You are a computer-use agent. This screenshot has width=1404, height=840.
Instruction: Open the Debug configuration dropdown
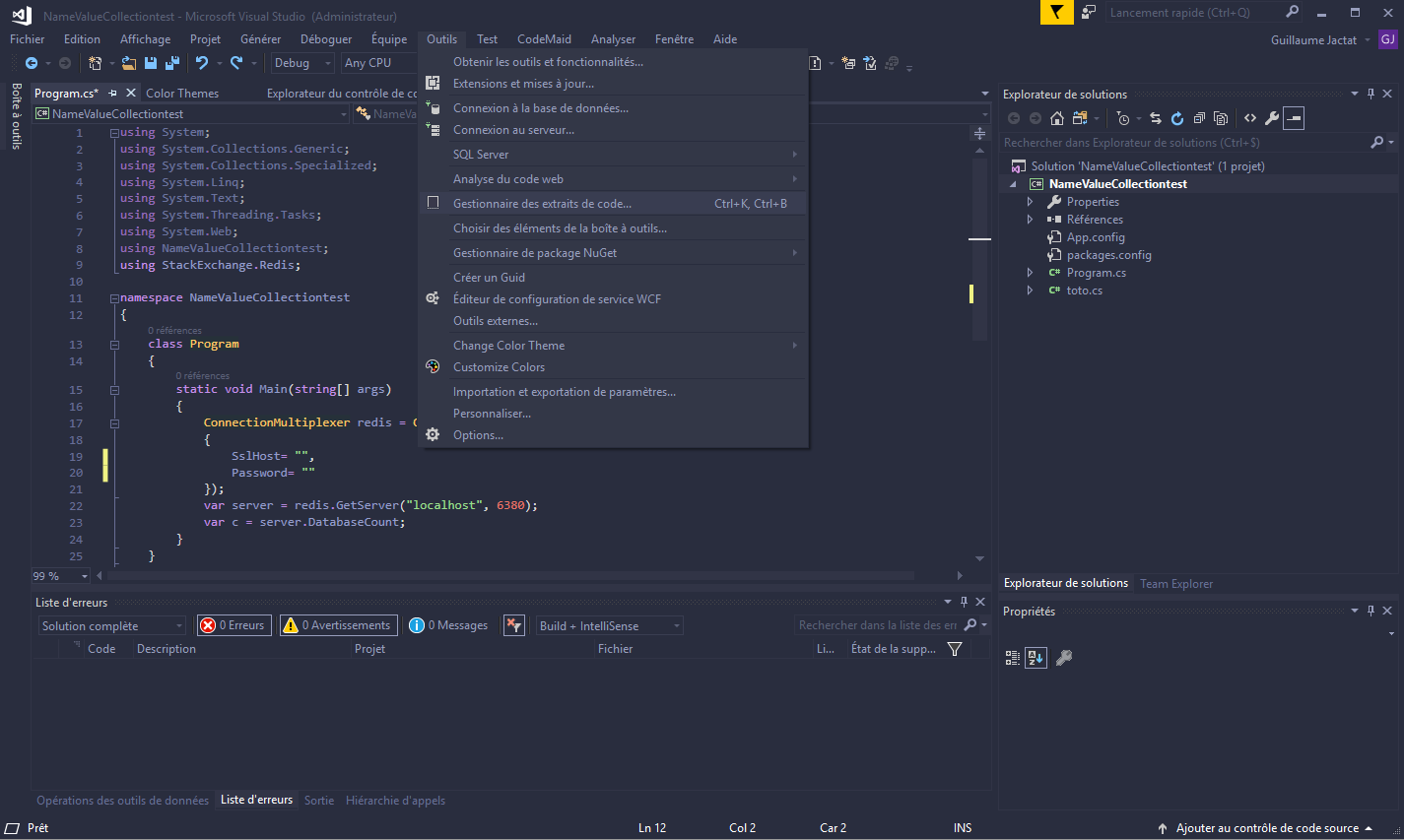pos(302,63)
